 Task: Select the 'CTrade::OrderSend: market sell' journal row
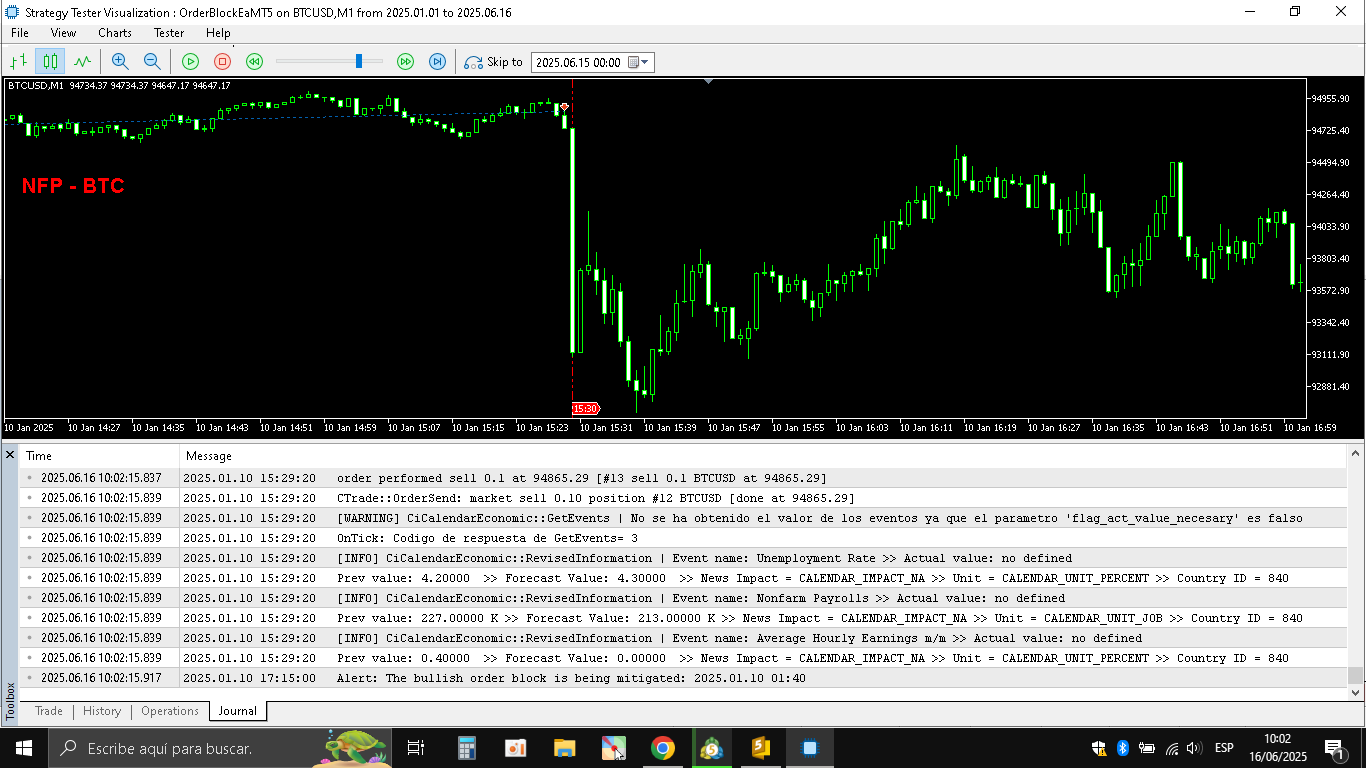pos(683,498)
